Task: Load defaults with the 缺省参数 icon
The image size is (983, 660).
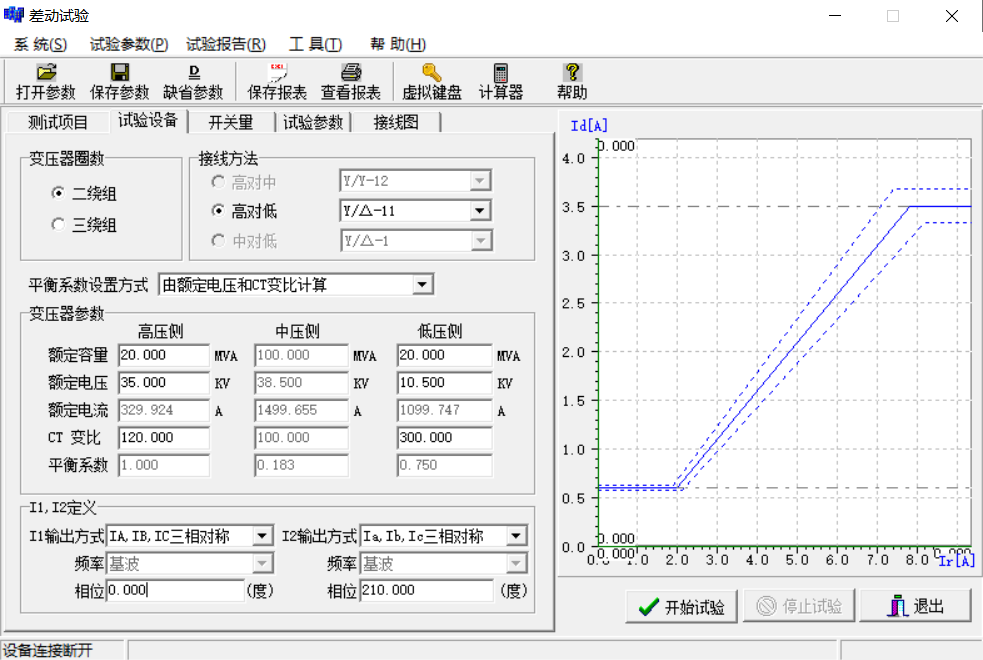Action: pos(195,79)
